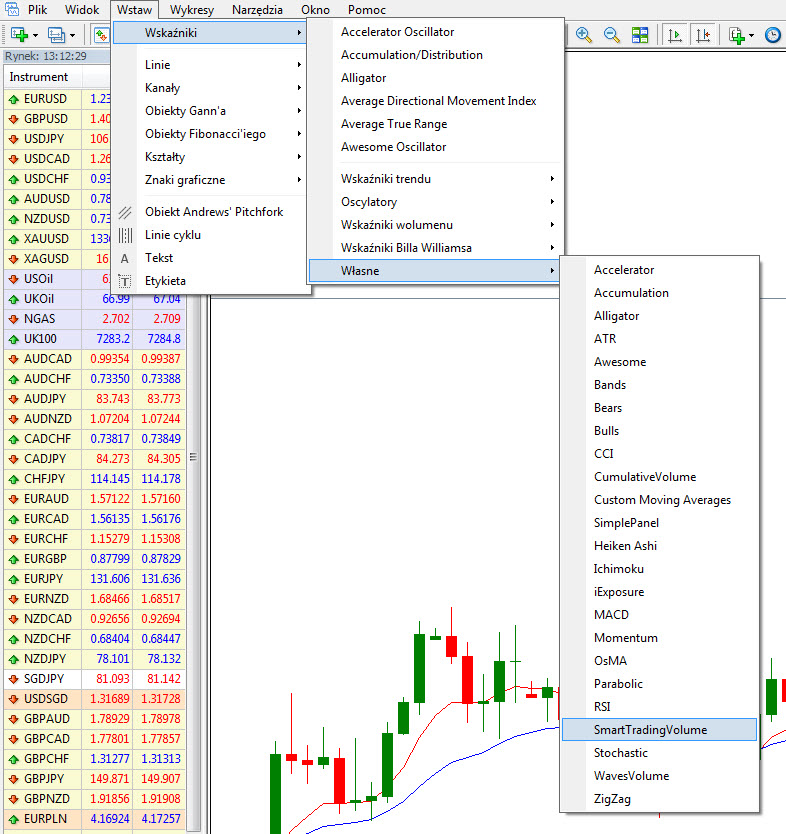The image size is (786, 834).
Task: Select the CHFJPY bid price 114.145
Action: click(110, 479)
